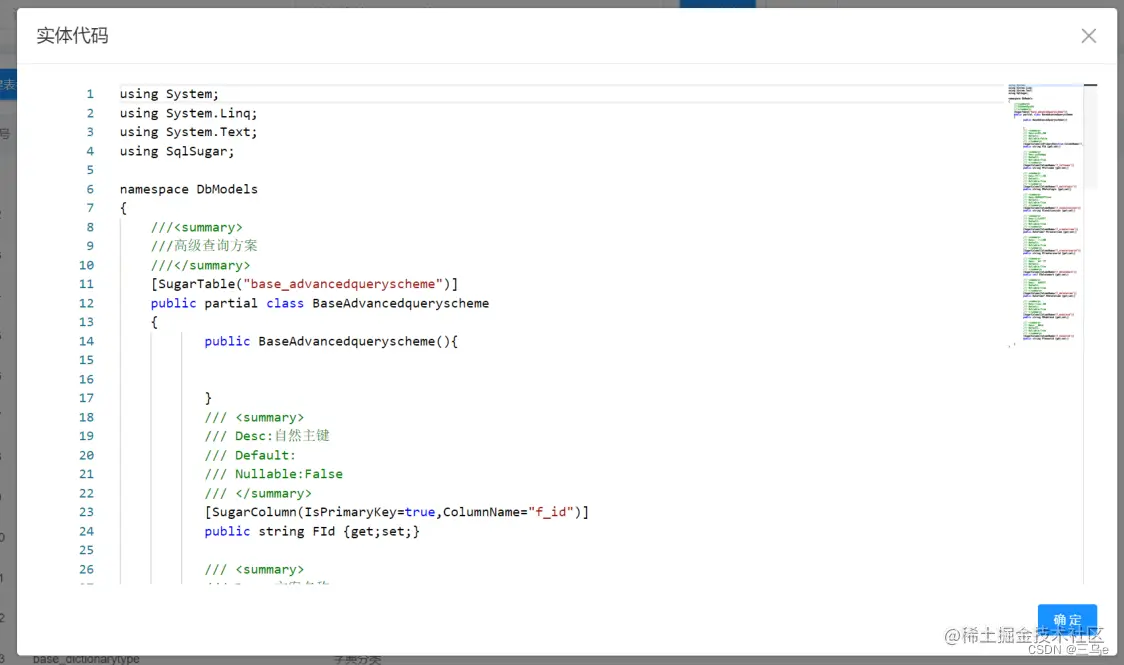1124x665 pixels.
Task: Click the 实体代码 dialog title
Action: pyautogui.click(x=72, y=36)
